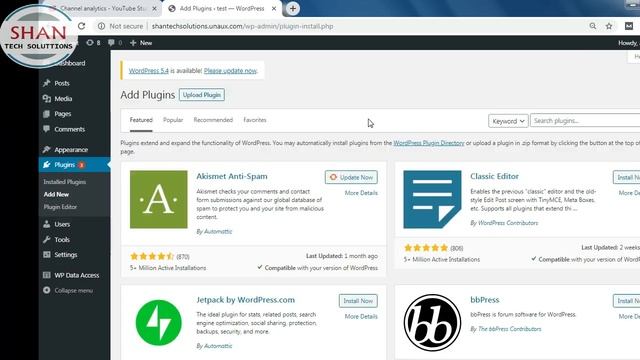Open Appearance paintbrush icon
This screenshot has width=640, height=360.
[x=47, y=149]
